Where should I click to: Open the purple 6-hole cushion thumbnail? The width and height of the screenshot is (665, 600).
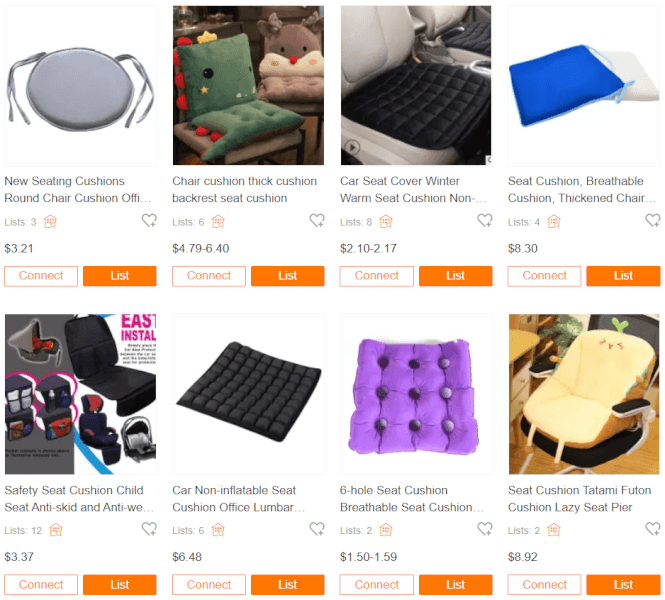(x=416, y=394)
